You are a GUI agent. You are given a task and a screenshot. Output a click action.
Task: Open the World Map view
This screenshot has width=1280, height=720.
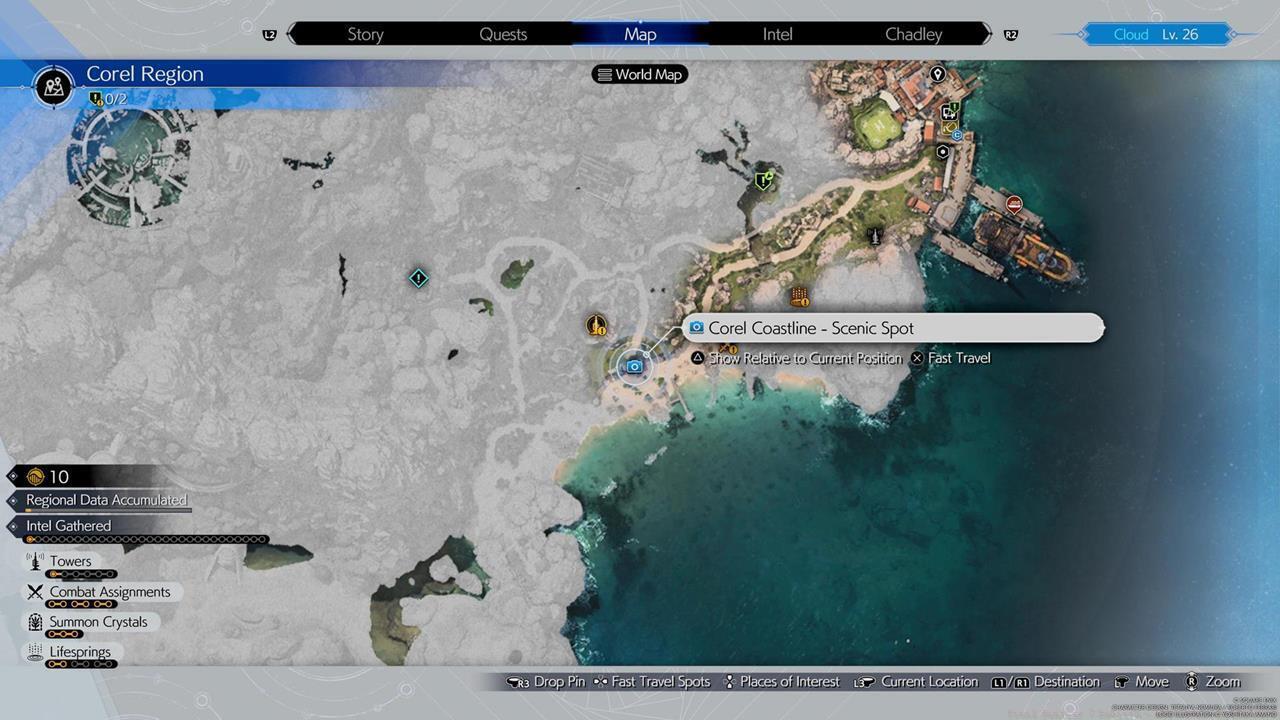[x=640, y=74]
